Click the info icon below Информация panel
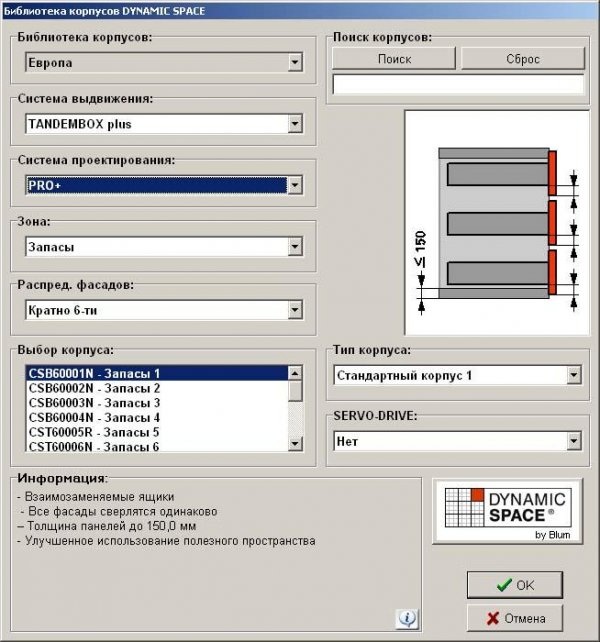 407,618
